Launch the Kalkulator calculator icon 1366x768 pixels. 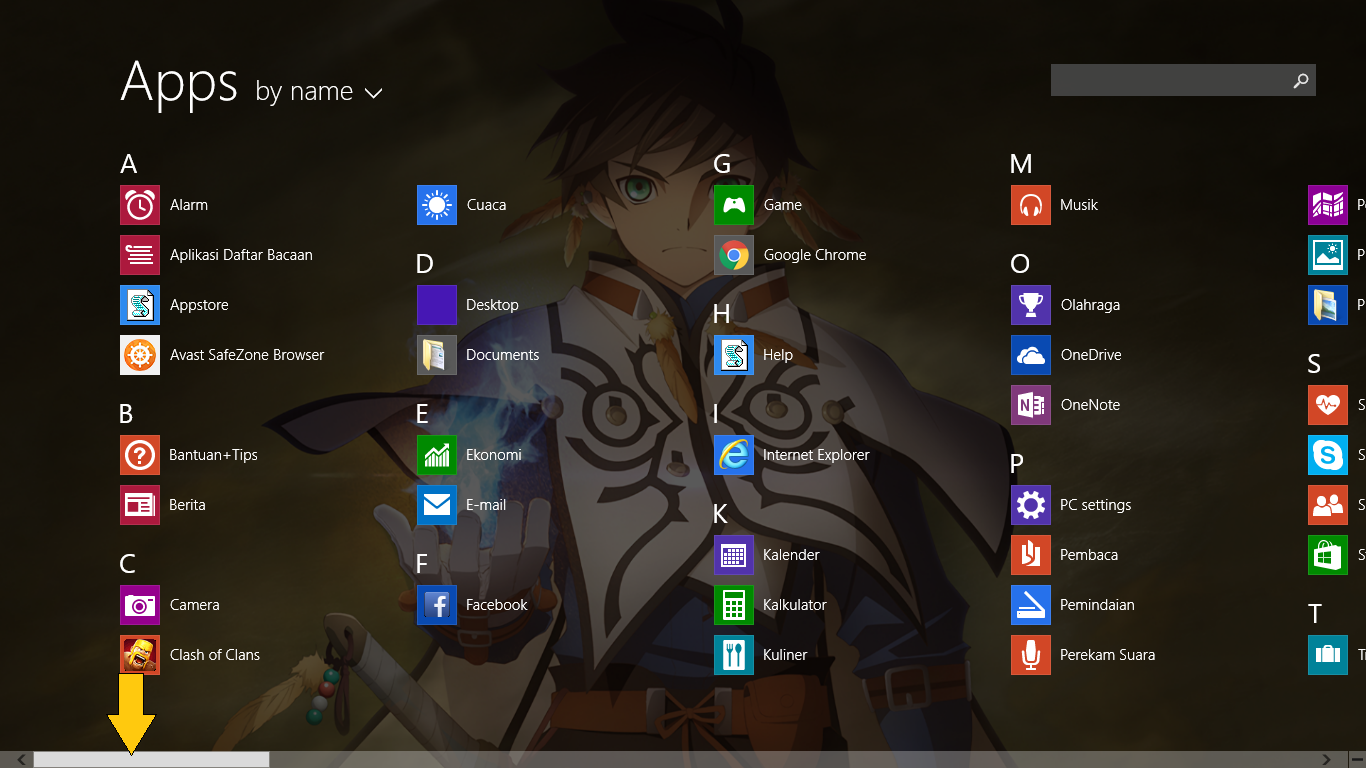[x=734, y=605]
